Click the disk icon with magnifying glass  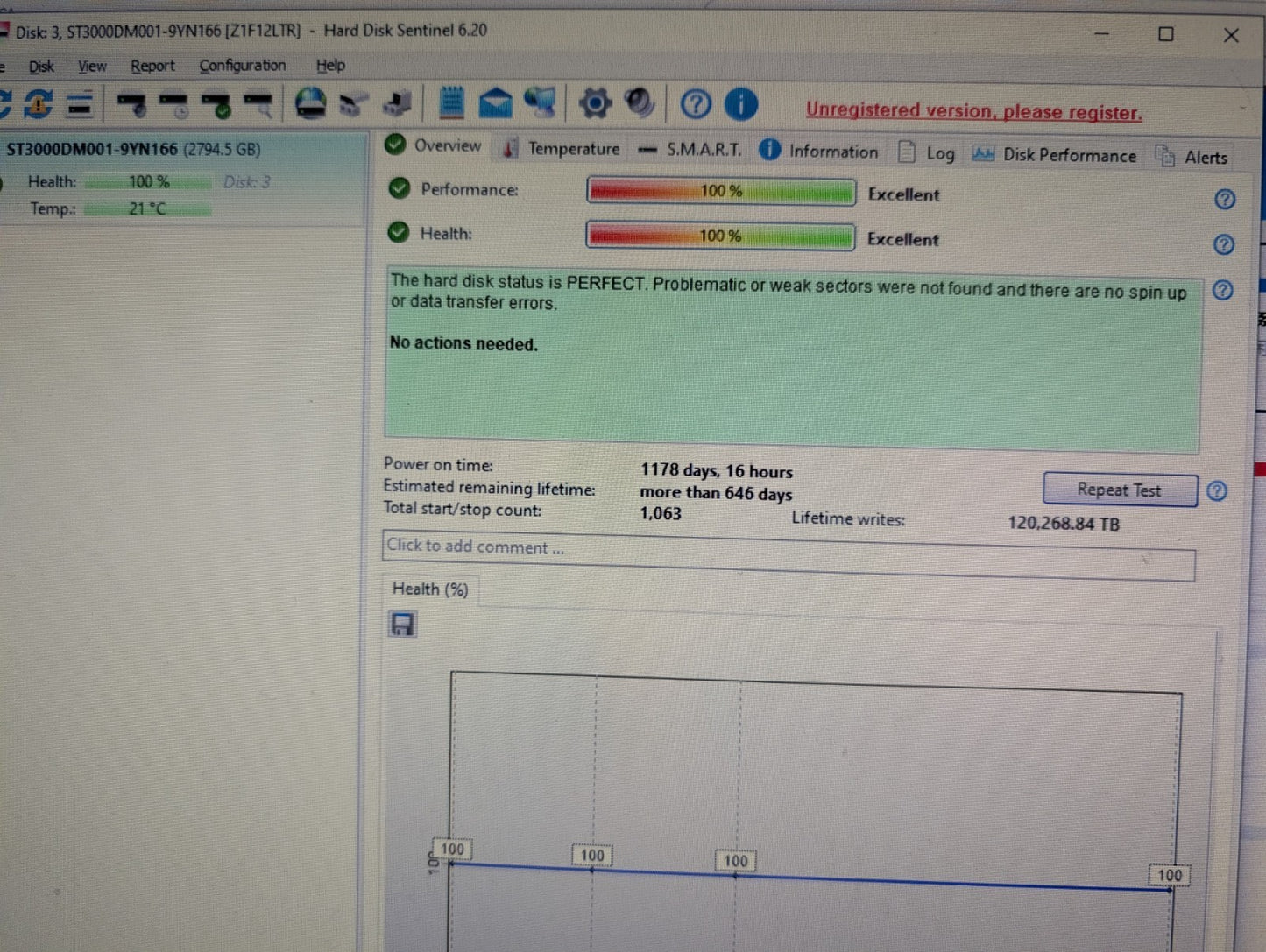pyautogui.click(x=258, y=105)
